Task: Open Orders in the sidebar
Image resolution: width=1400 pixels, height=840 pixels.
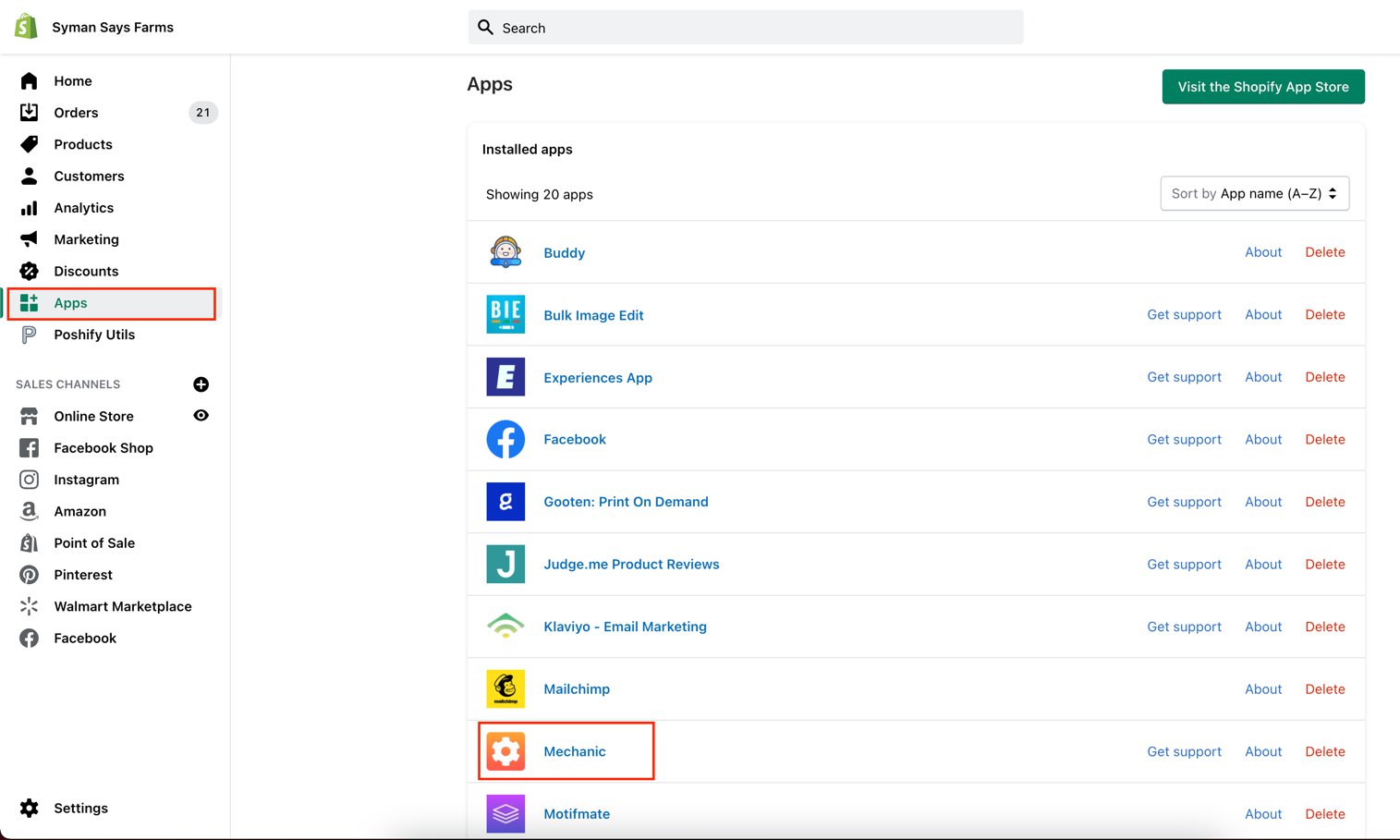Action: tap(76, 113)
